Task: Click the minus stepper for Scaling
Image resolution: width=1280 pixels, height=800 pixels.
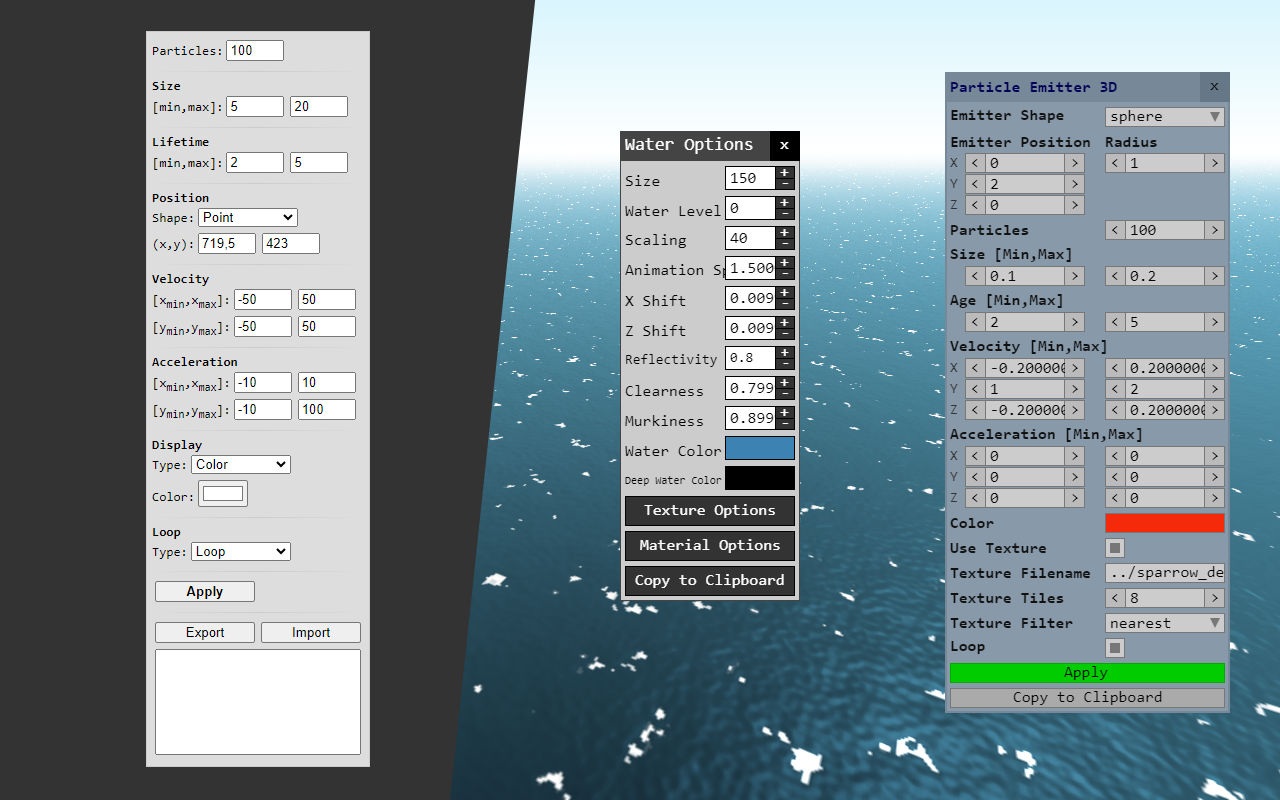Action: [x=785, y=244]
